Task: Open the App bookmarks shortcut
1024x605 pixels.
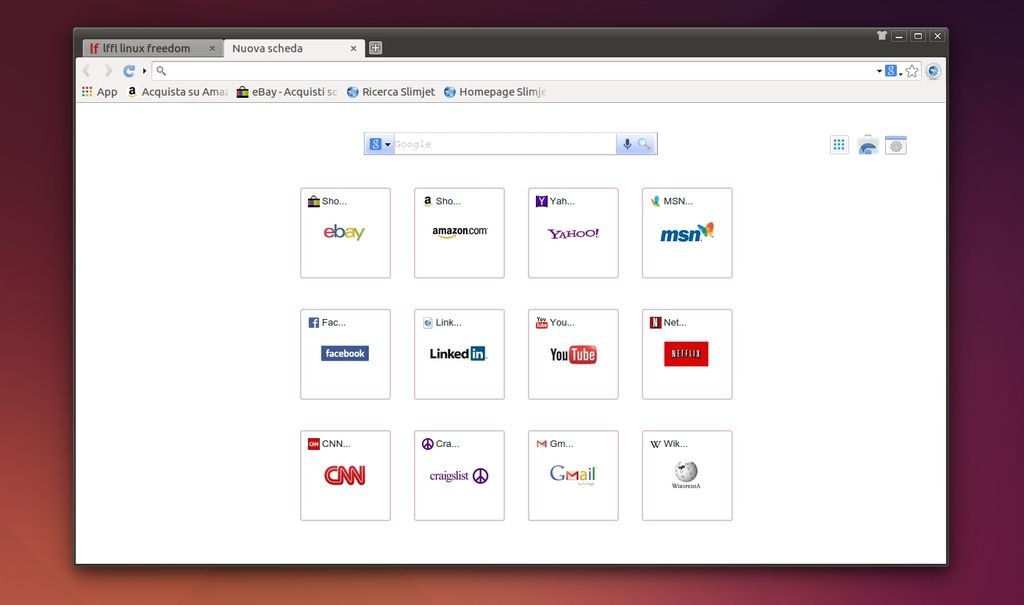Action: [x=99, y=92]
